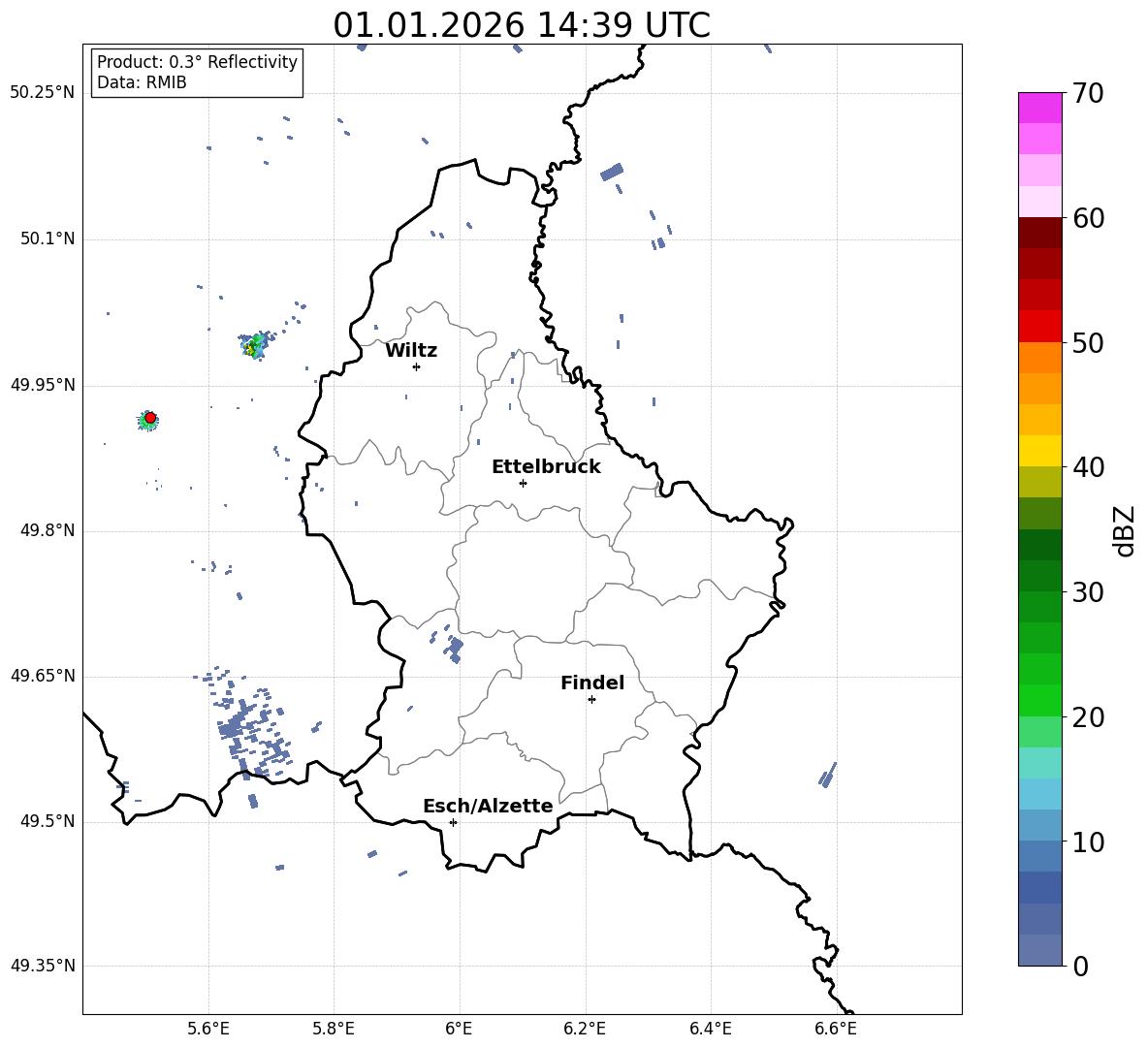1148x1048 pixels.
Task: Click the 'Data: RMIB' legend line
Action: [x=142, y=82]
